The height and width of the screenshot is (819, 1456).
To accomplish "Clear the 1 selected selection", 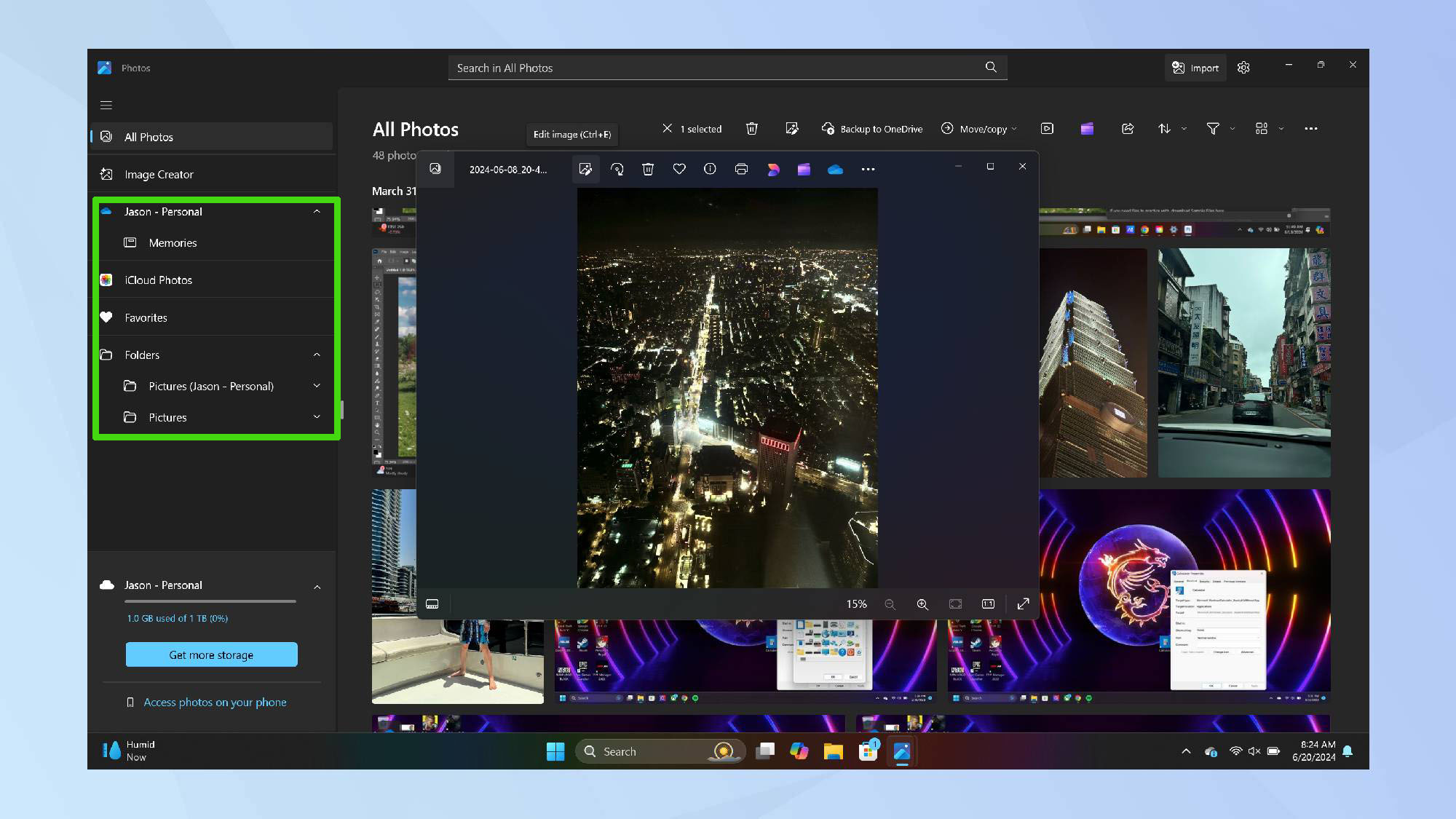I will (x=667, y=129).
